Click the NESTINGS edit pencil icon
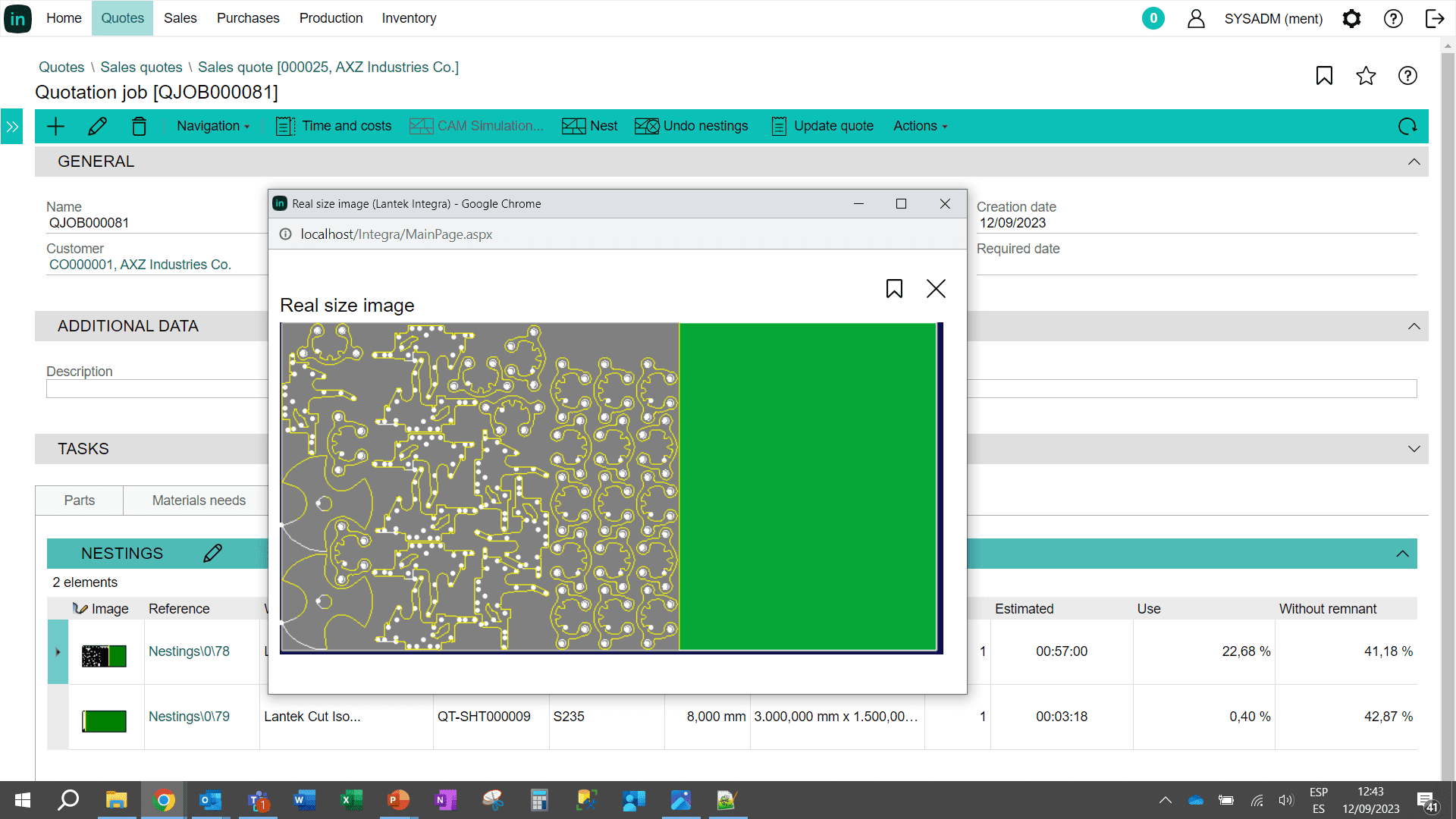The width and height of the screenshot is (1456, 819). (x=212, y=554)
